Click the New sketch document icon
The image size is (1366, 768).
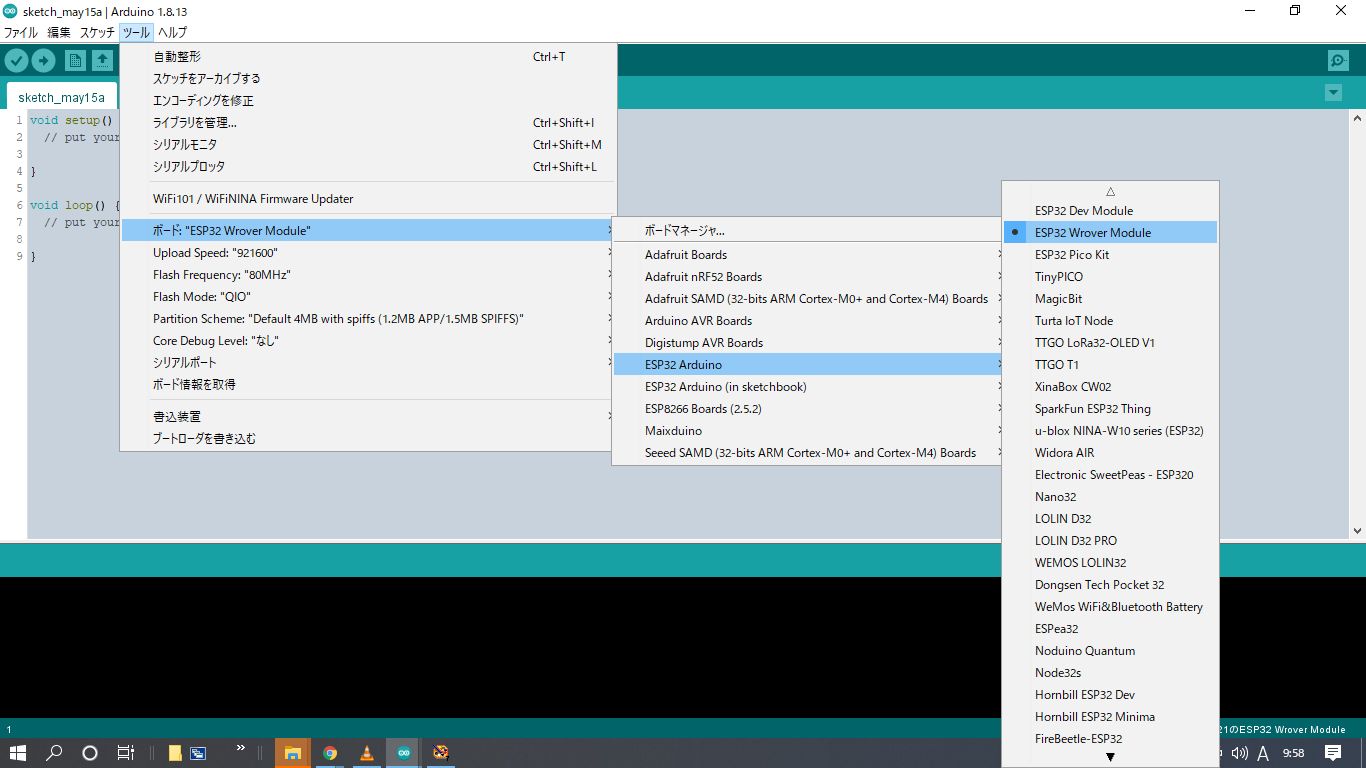(75, 61)
